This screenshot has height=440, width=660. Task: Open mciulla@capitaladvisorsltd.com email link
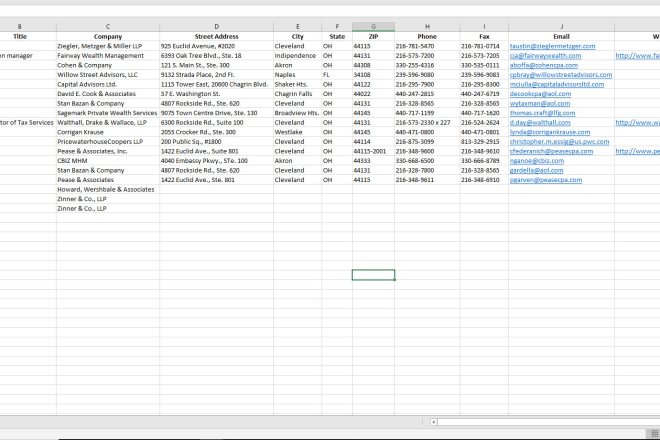tap(556, 84)
